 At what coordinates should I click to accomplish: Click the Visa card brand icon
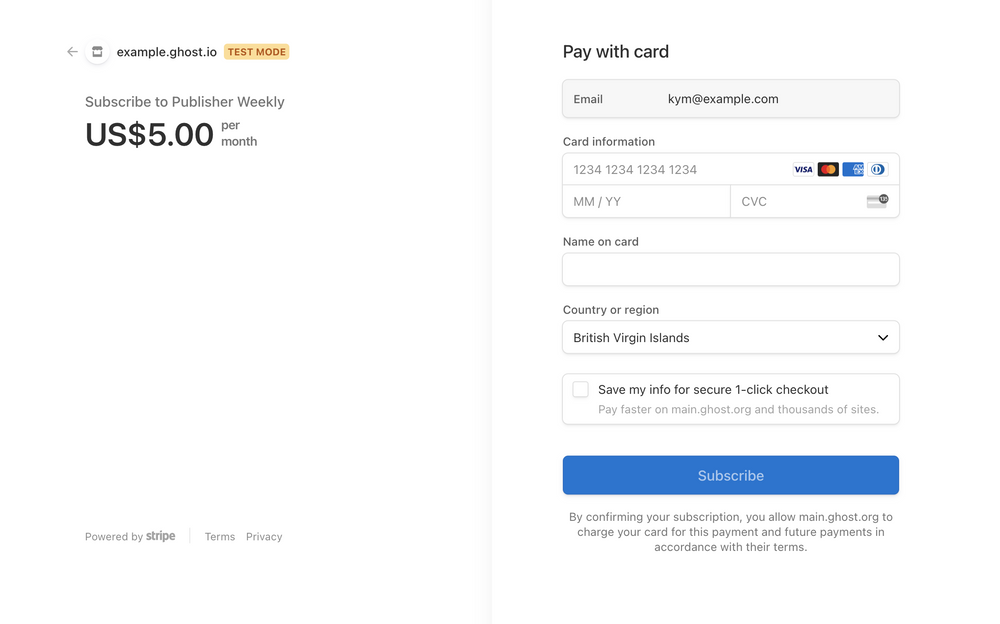click(803, 169)
